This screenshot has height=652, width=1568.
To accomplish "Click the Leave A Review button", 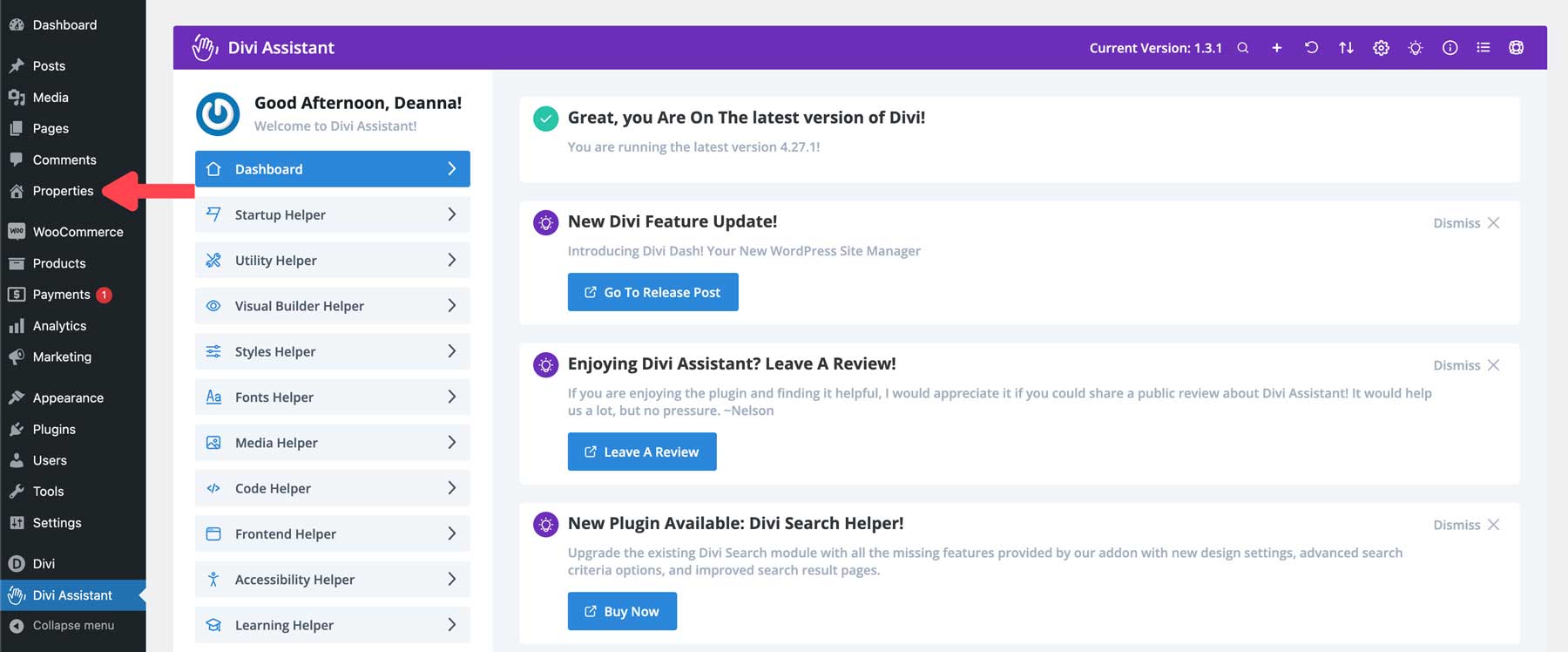I will [x=642, y=452].
